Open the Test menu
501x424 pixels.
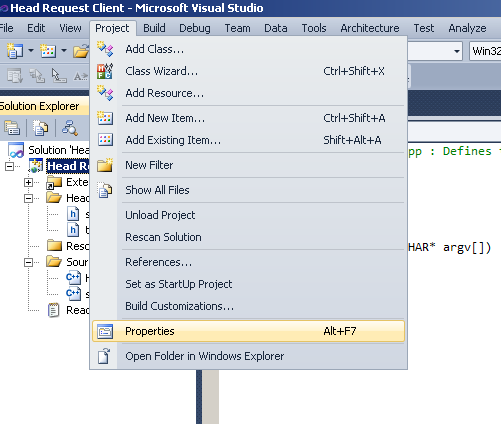point(424,28)
